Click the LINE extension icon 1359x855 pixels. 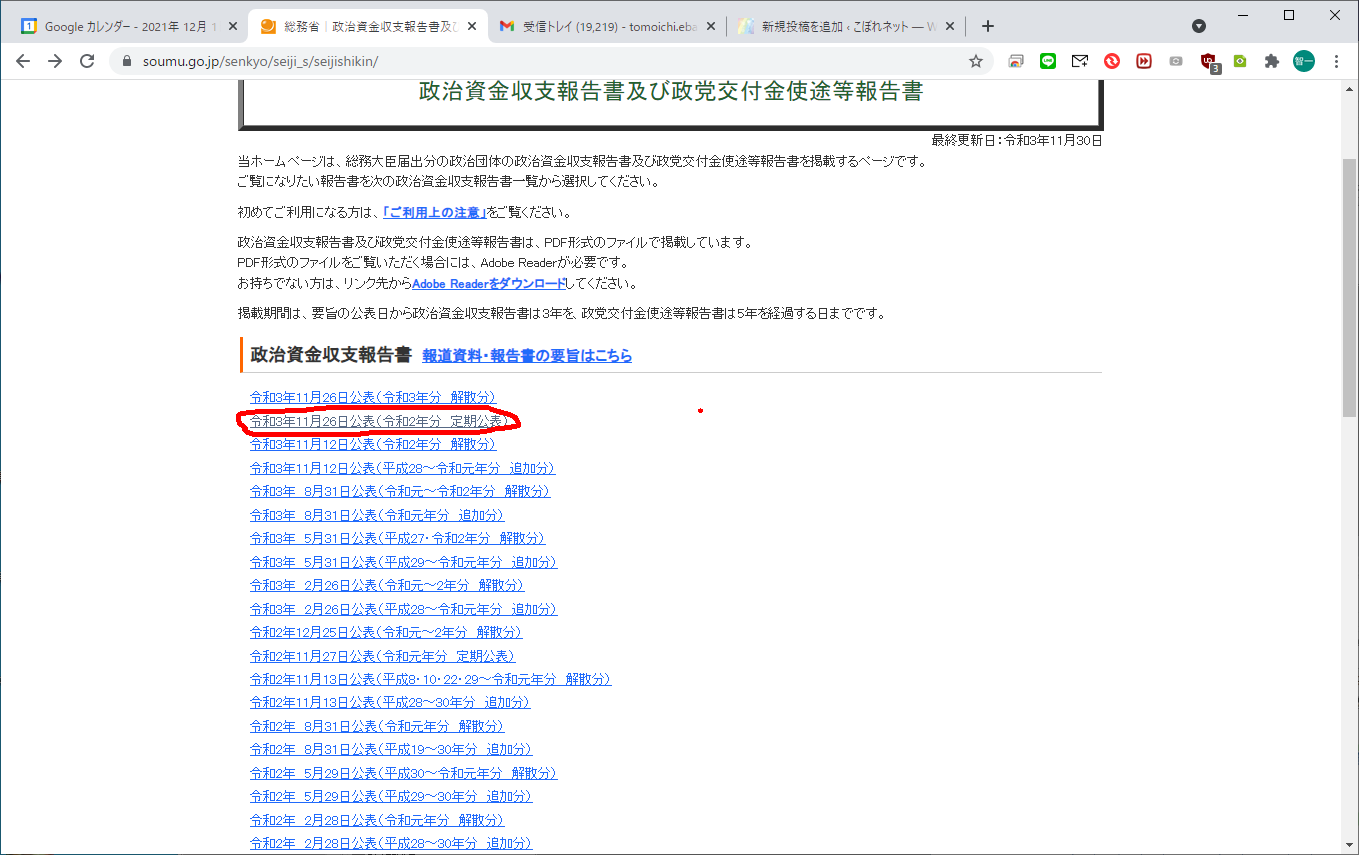(1048, 61)
